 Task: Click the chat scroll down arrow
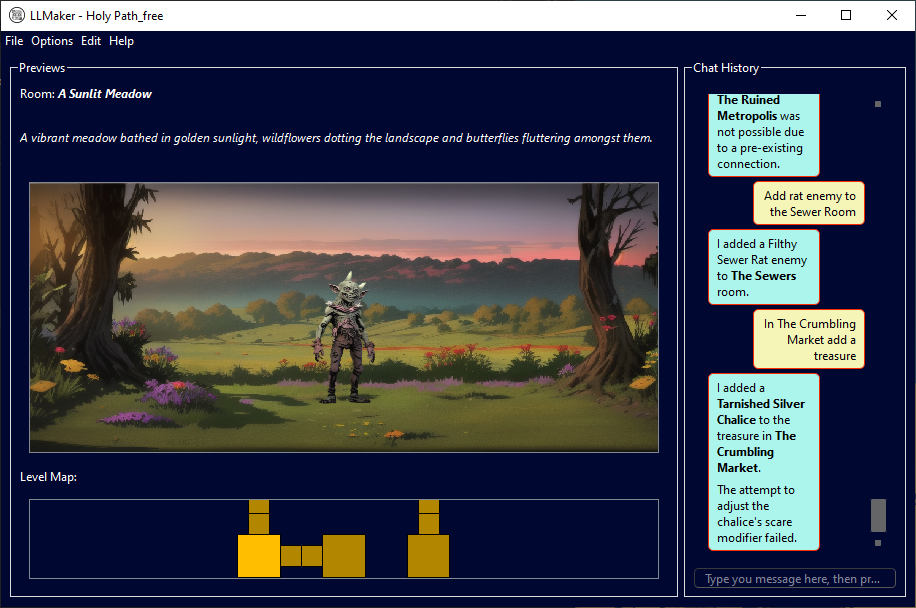pos(878,543)
